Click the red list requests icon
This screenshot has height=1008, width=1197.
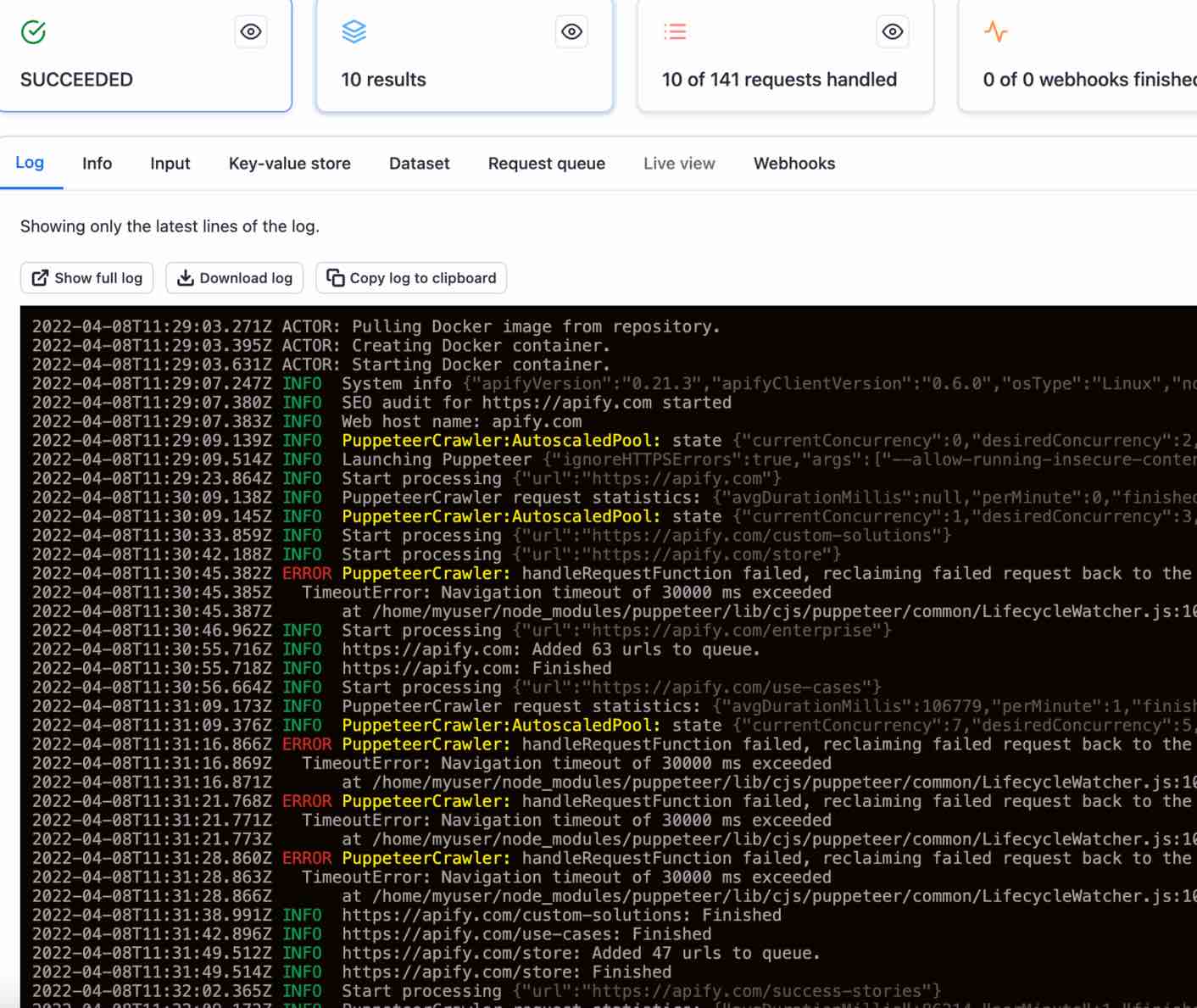tap(675, 32)
